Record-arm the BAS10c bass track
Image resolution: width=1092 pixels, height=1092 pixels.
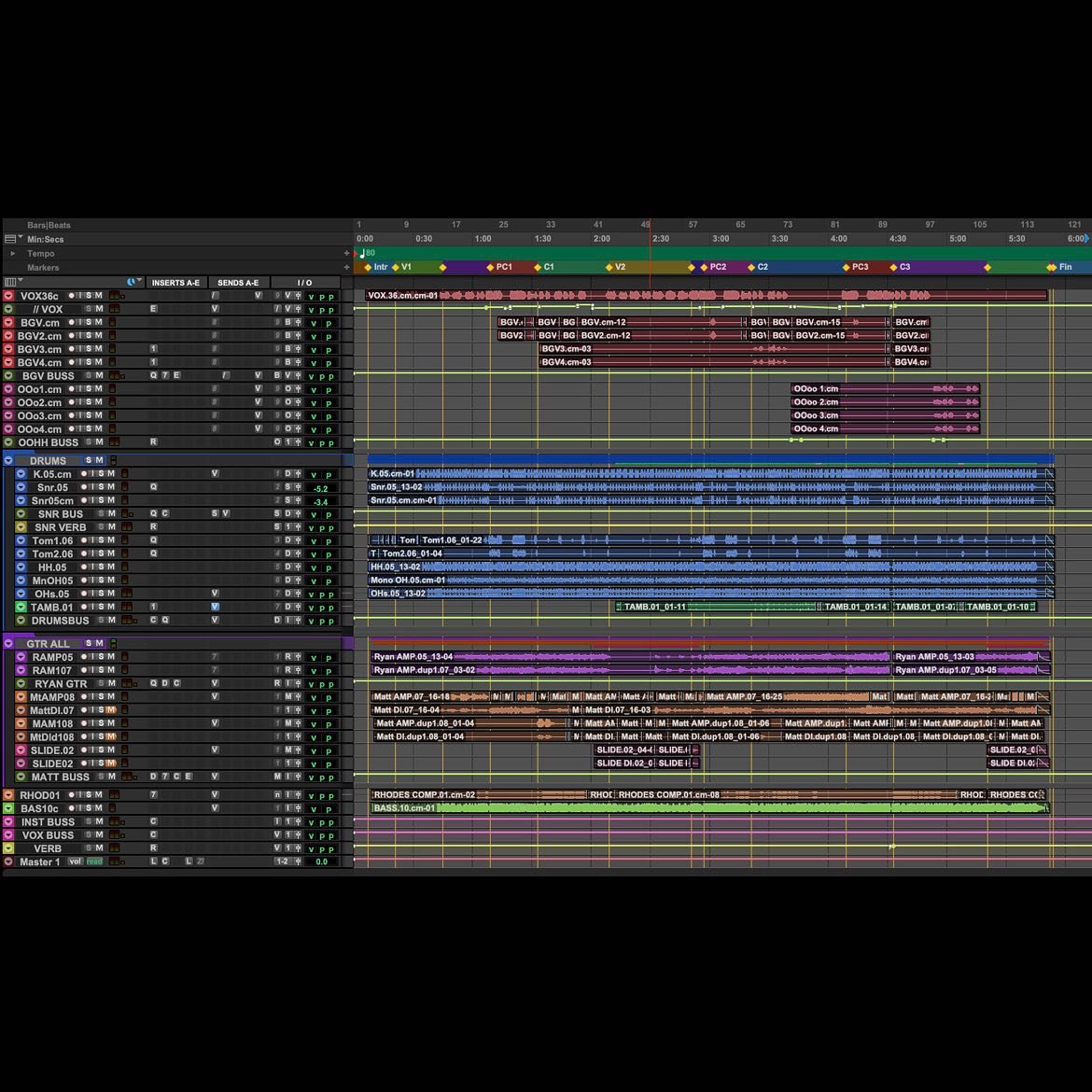click(71, 808)
